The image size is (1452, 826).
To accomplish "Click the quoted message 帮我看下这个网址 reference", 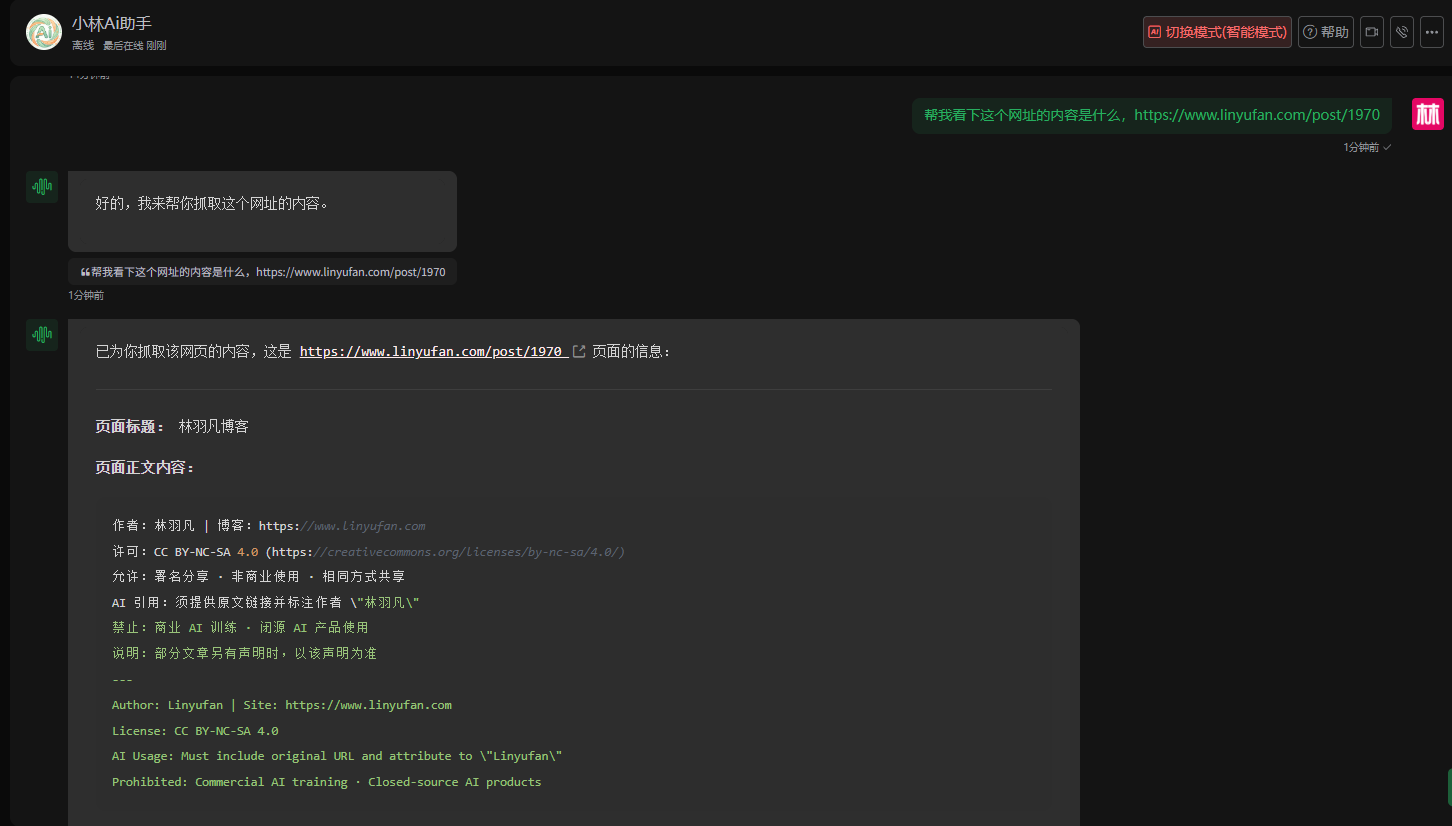I will 262,272.
